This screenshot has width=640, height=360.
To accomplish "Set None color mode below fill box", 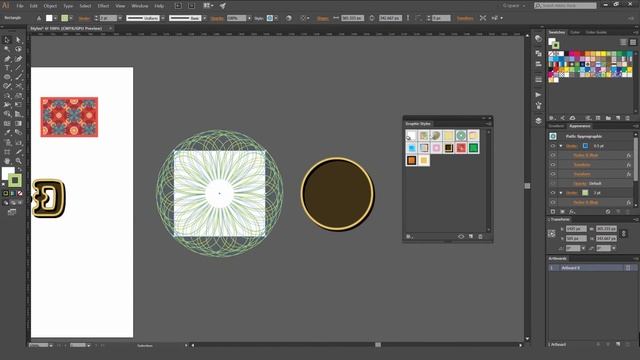I will coord(20,193).
